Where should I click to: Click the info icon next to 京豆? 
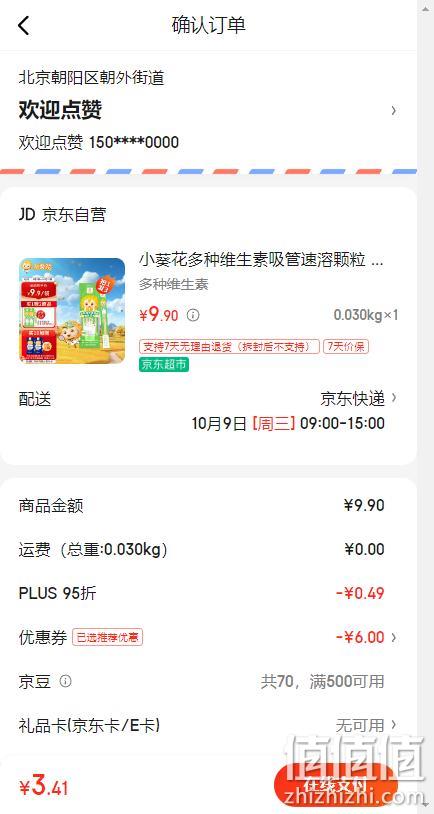[65, 681]
